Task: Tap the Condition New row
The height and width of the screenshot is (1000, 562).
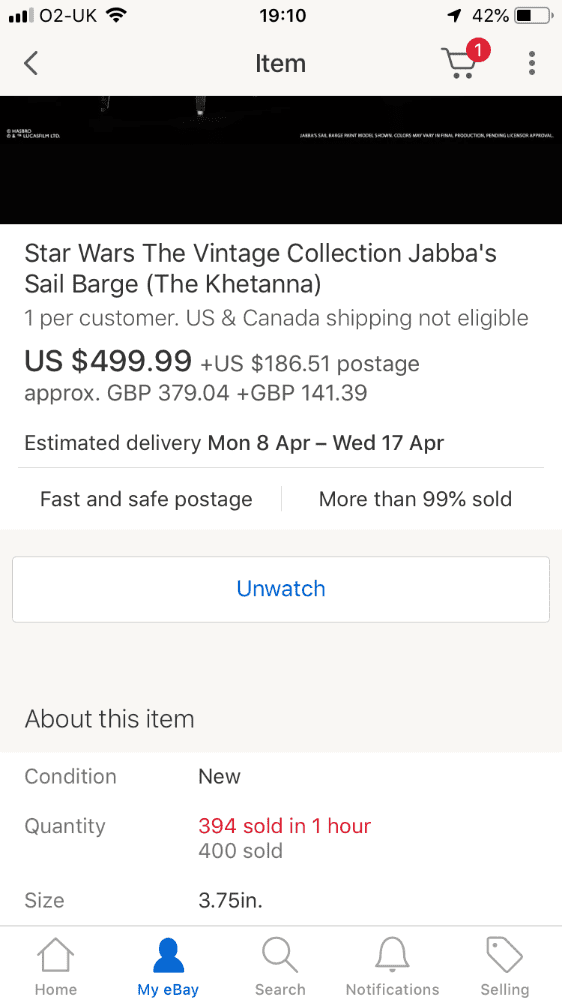Action: click(x=281, y=776)
